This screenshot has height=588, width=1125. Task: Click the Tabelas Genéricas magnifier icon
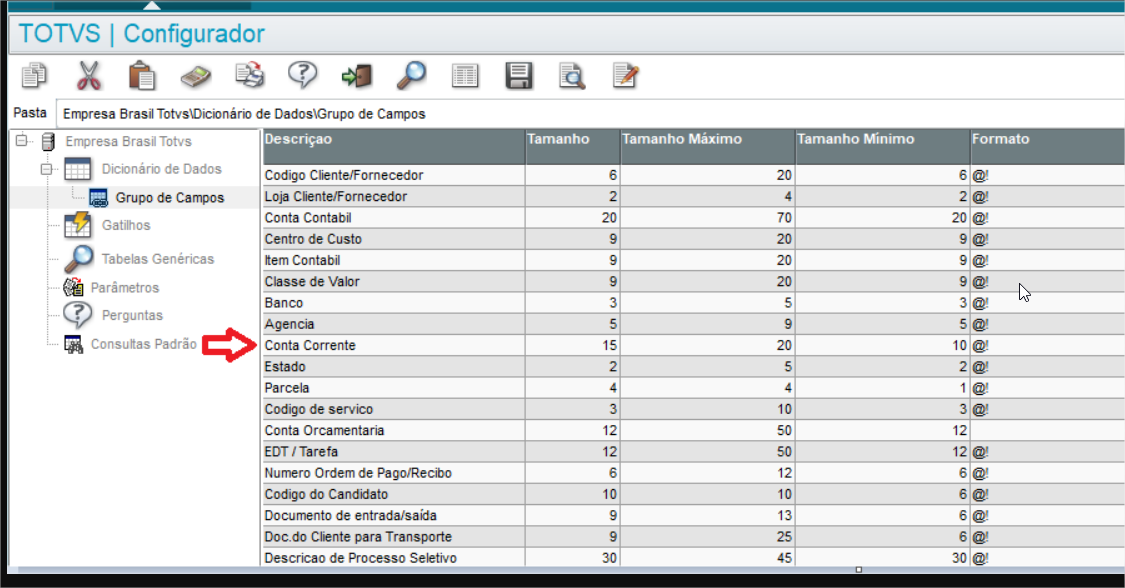pyautogui.click(x=78, y=258)
